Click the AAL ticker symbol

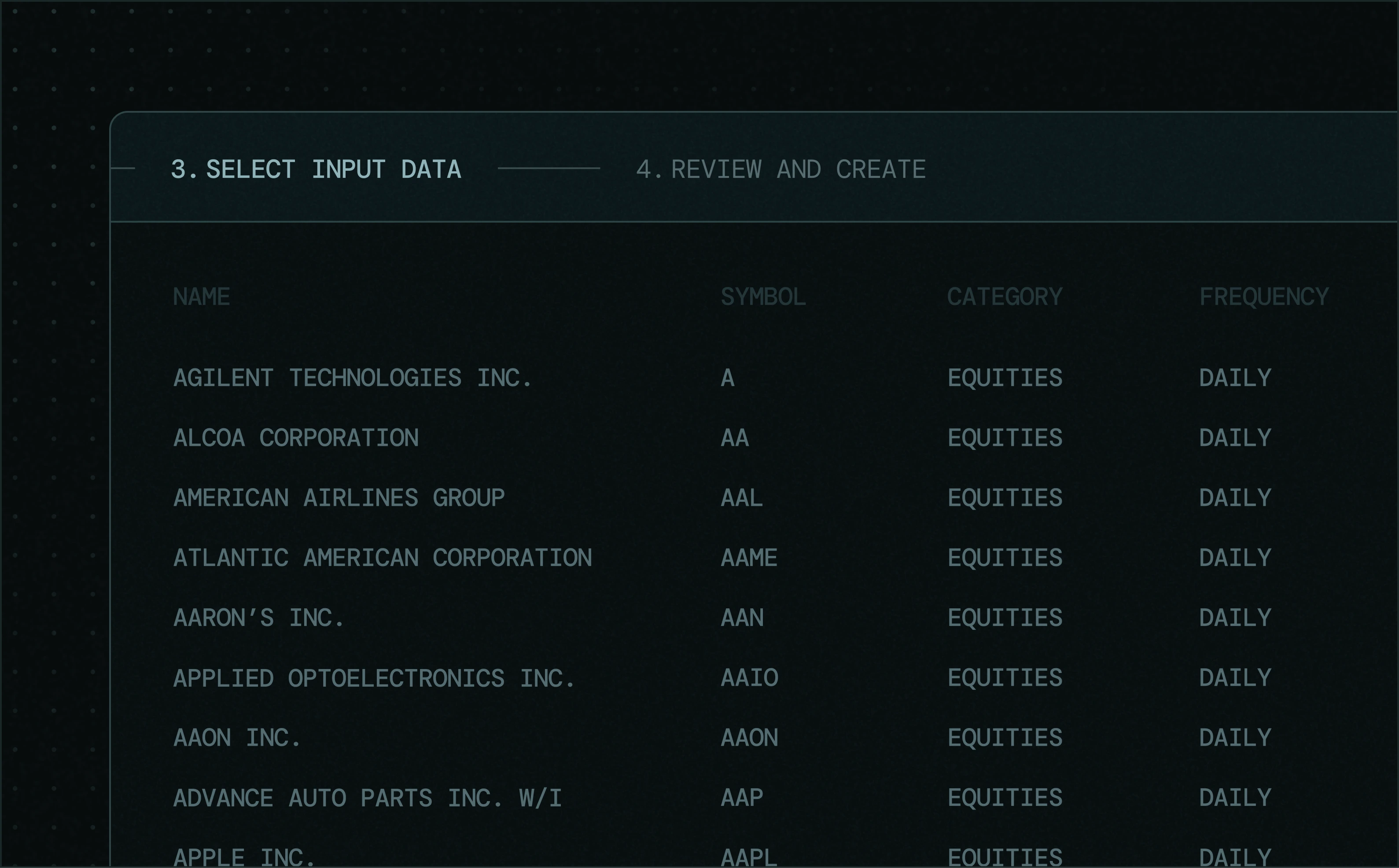click(742, 498)
